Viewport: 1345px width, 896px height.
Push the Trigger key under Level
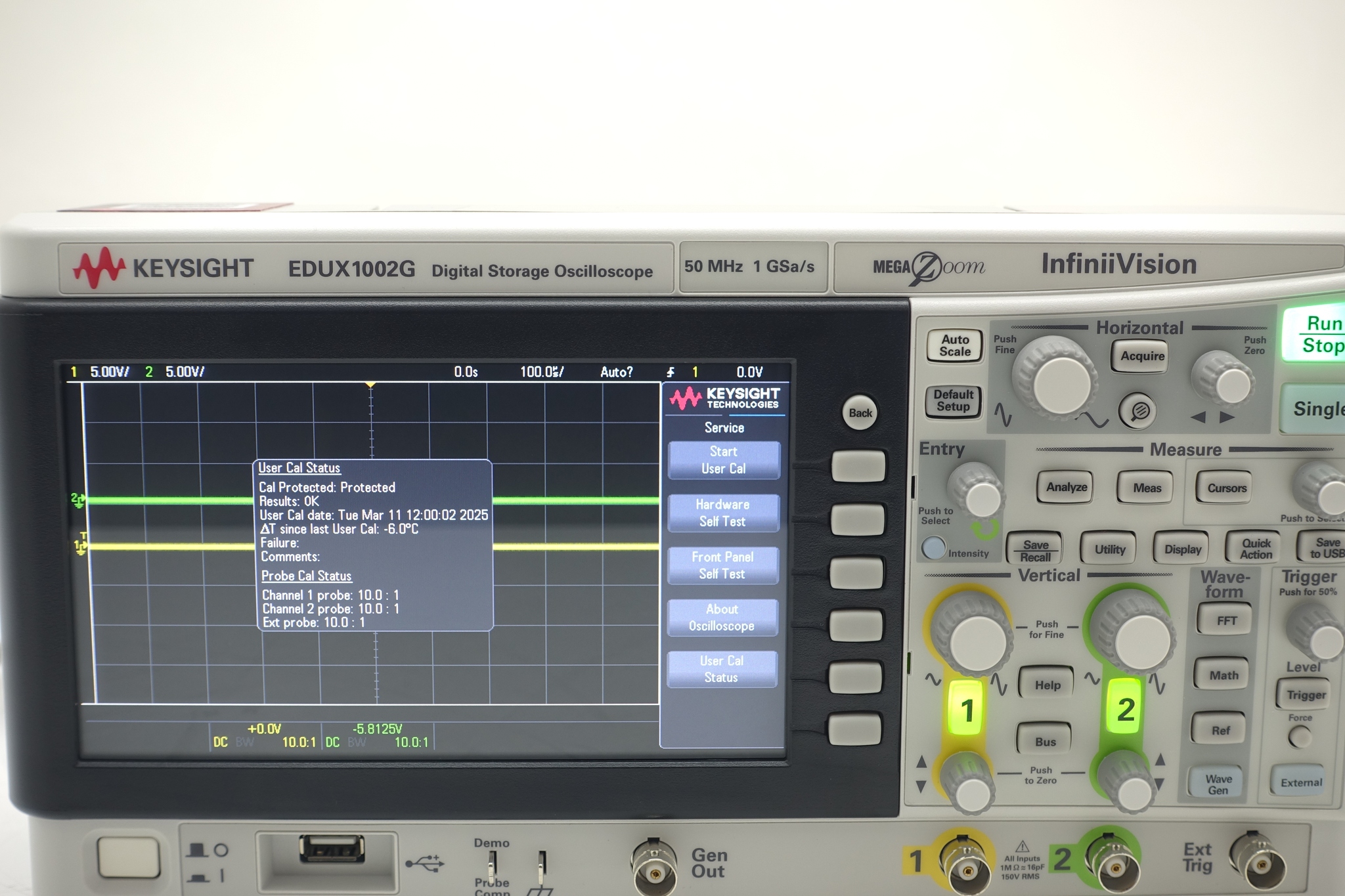(1305, 694)
